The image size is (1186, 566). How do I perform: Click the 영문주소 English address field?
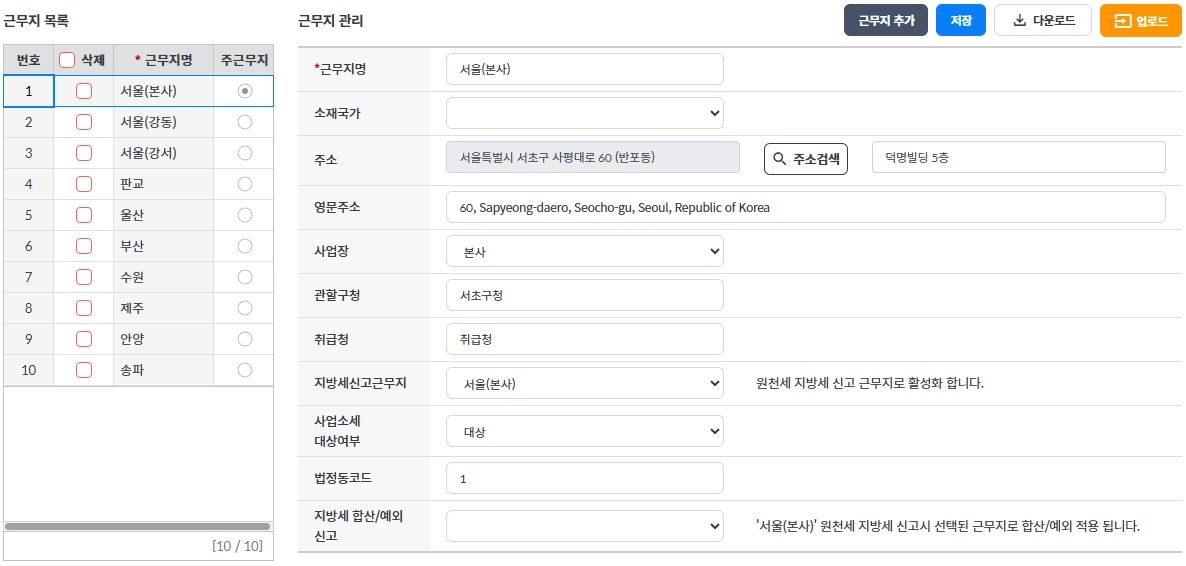click(x=805, y=207)
